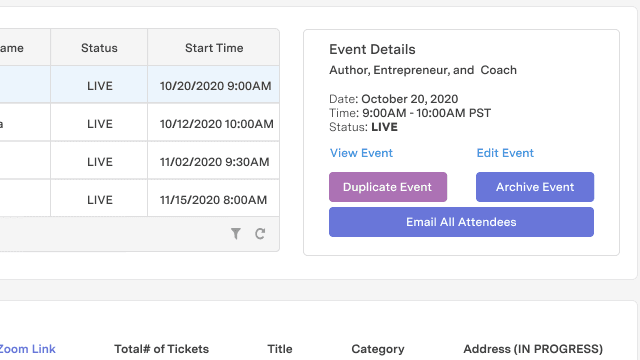Click the bold LIVE status in Event Details

point(384,127)
